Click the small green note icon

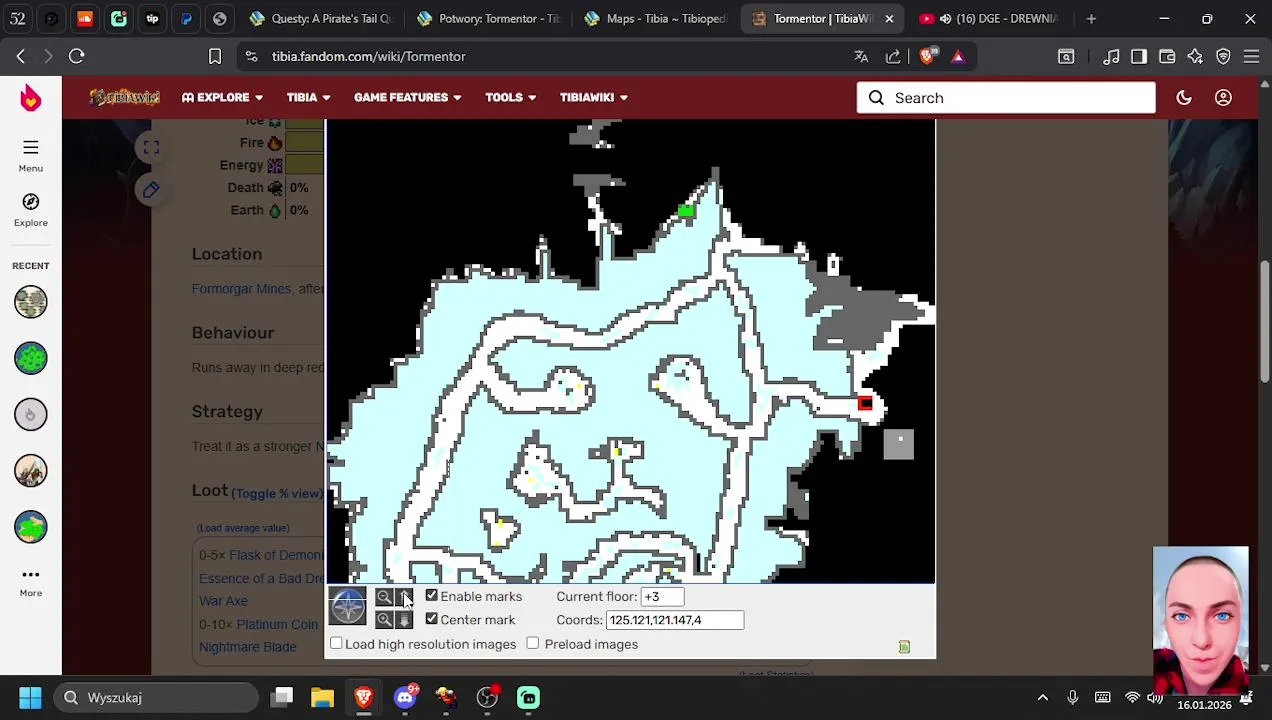904,647
